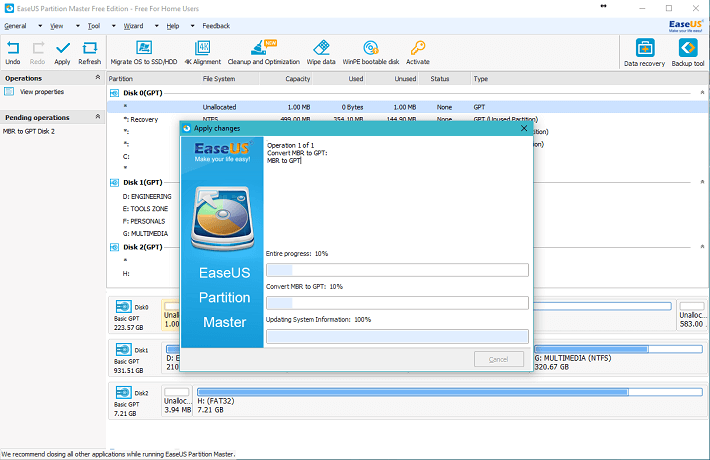Open the 4K Alignment tool
This screenshot has height=460, width=710.
click(x=202, y=53)
